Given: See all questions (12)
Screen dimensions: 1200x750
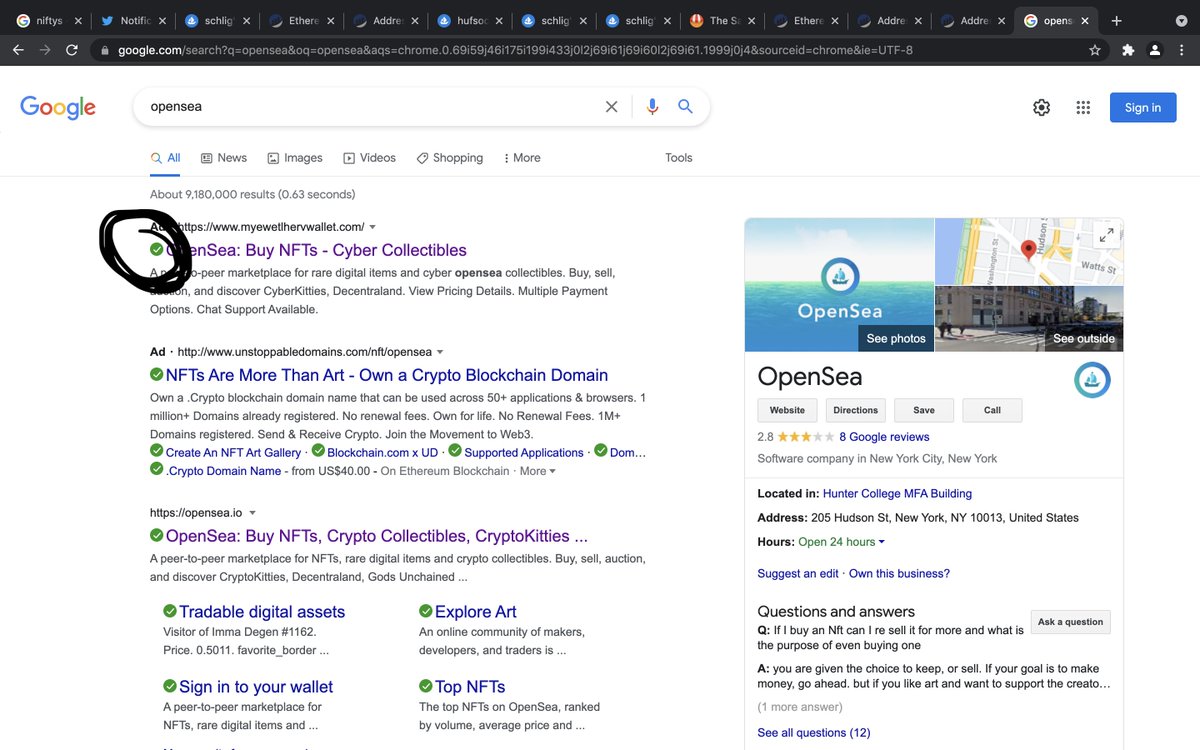Looking at the screenshot, I should point(813,733).
